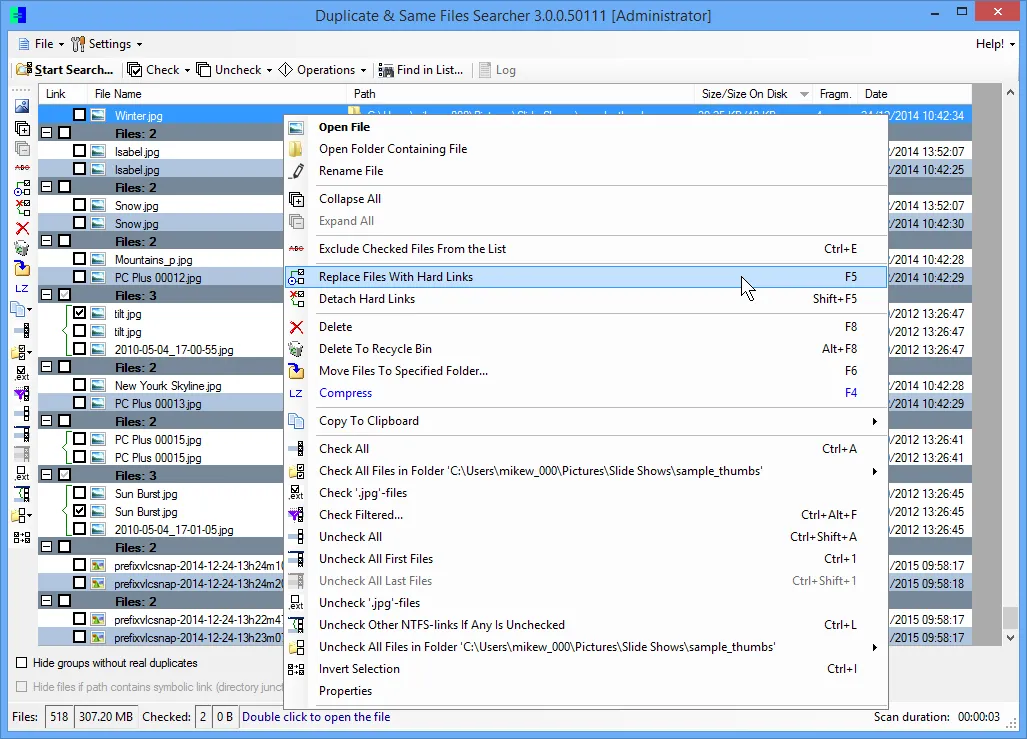Click the LZ Compress icon in context menu

click(296, 393)
